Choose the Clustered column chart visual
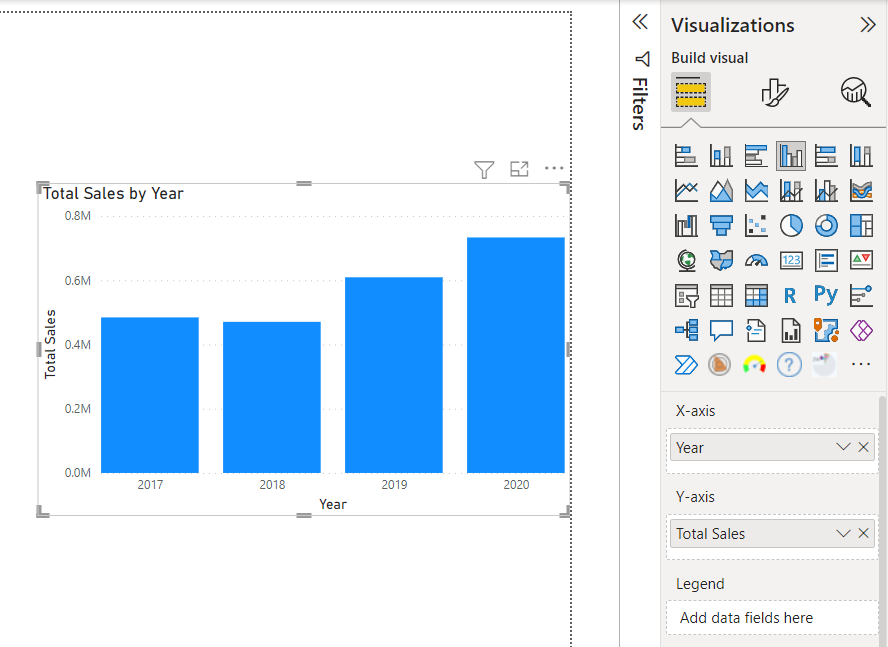Image resolution: width=888 pixels, height=647 pixels. [x=791, y=155]
